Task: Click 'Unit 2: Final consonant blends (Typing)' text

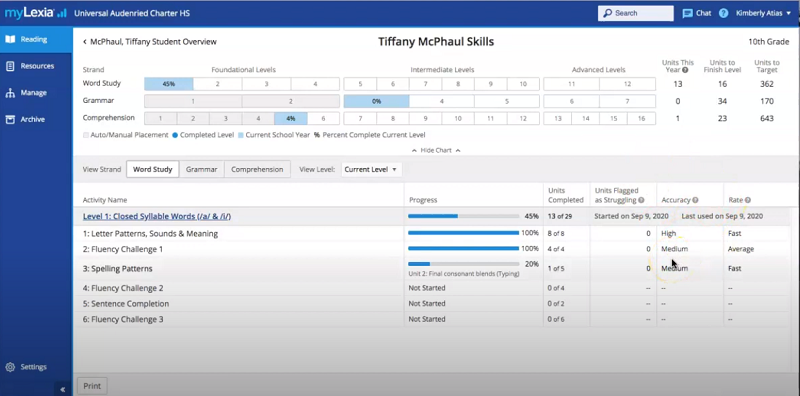Action: tap(464, 274)
